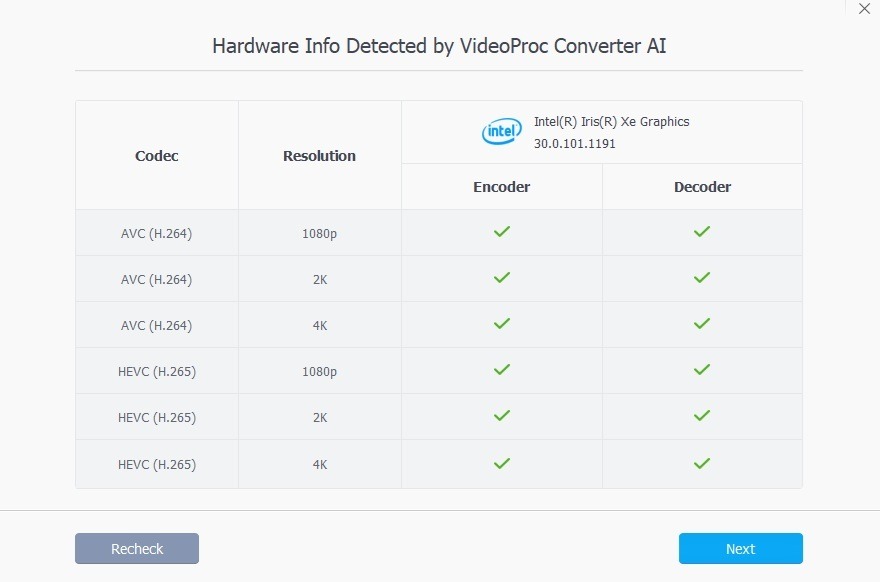Click encoder checkmark for HEVC 1080p
The width and height of the screenshot is (880, 582).
pyautogui.click(x=502, y=370)
